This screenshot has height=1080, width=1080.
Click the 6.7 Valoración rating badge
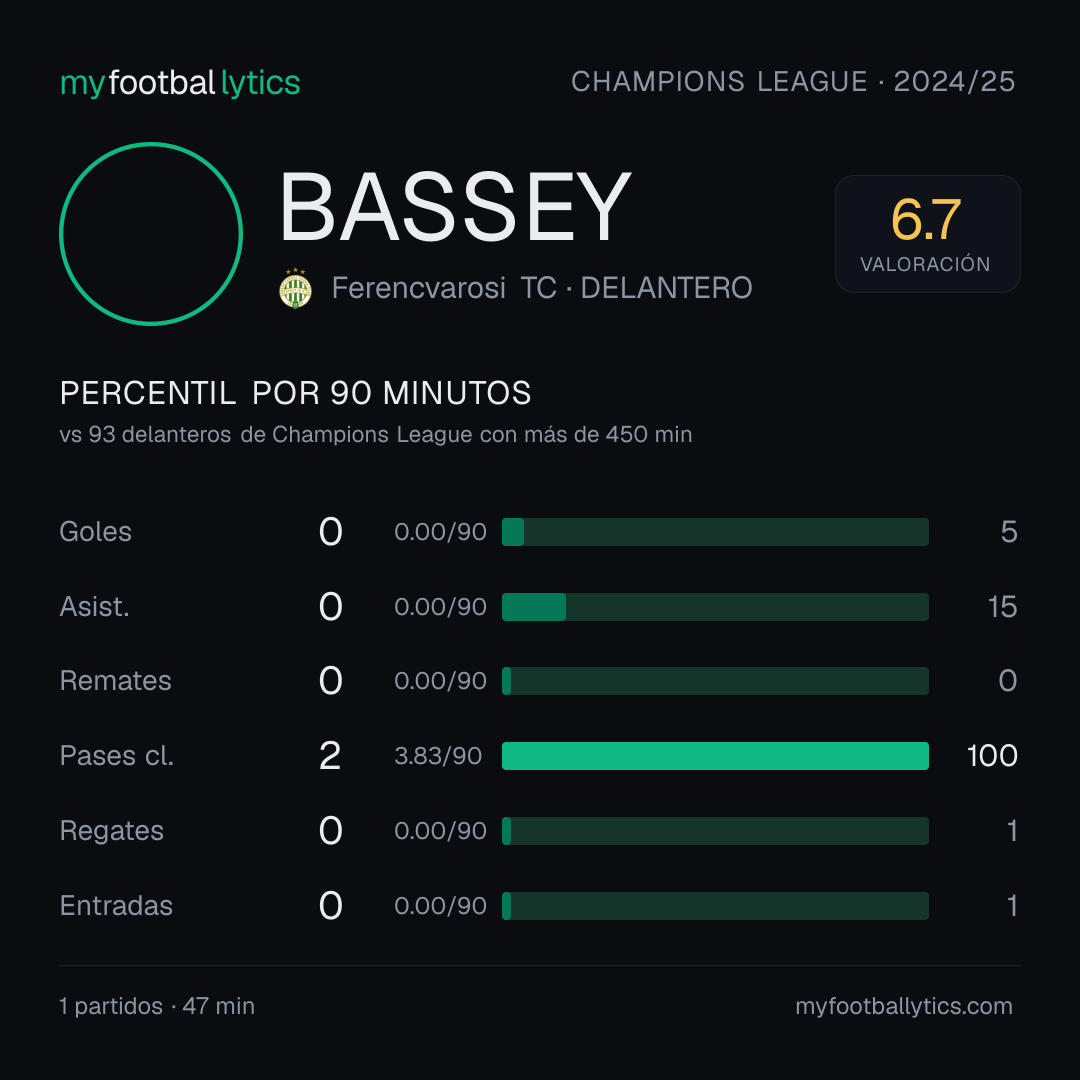(x=928, y=234)
